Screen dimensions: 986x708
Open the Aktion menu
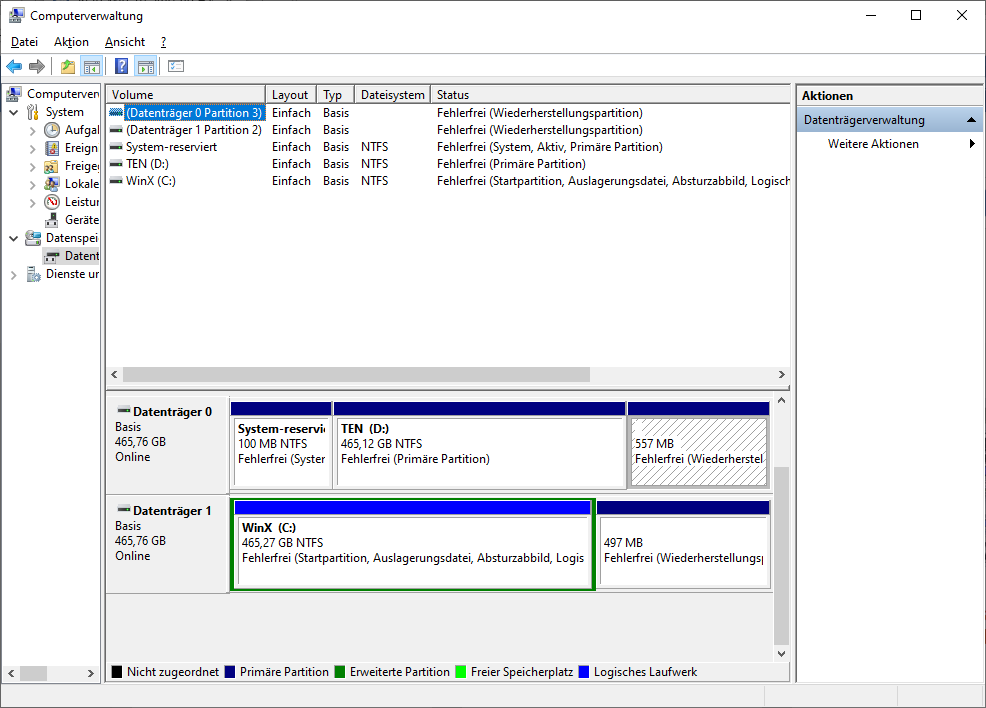pyautogui.click(x=71, y=41)
